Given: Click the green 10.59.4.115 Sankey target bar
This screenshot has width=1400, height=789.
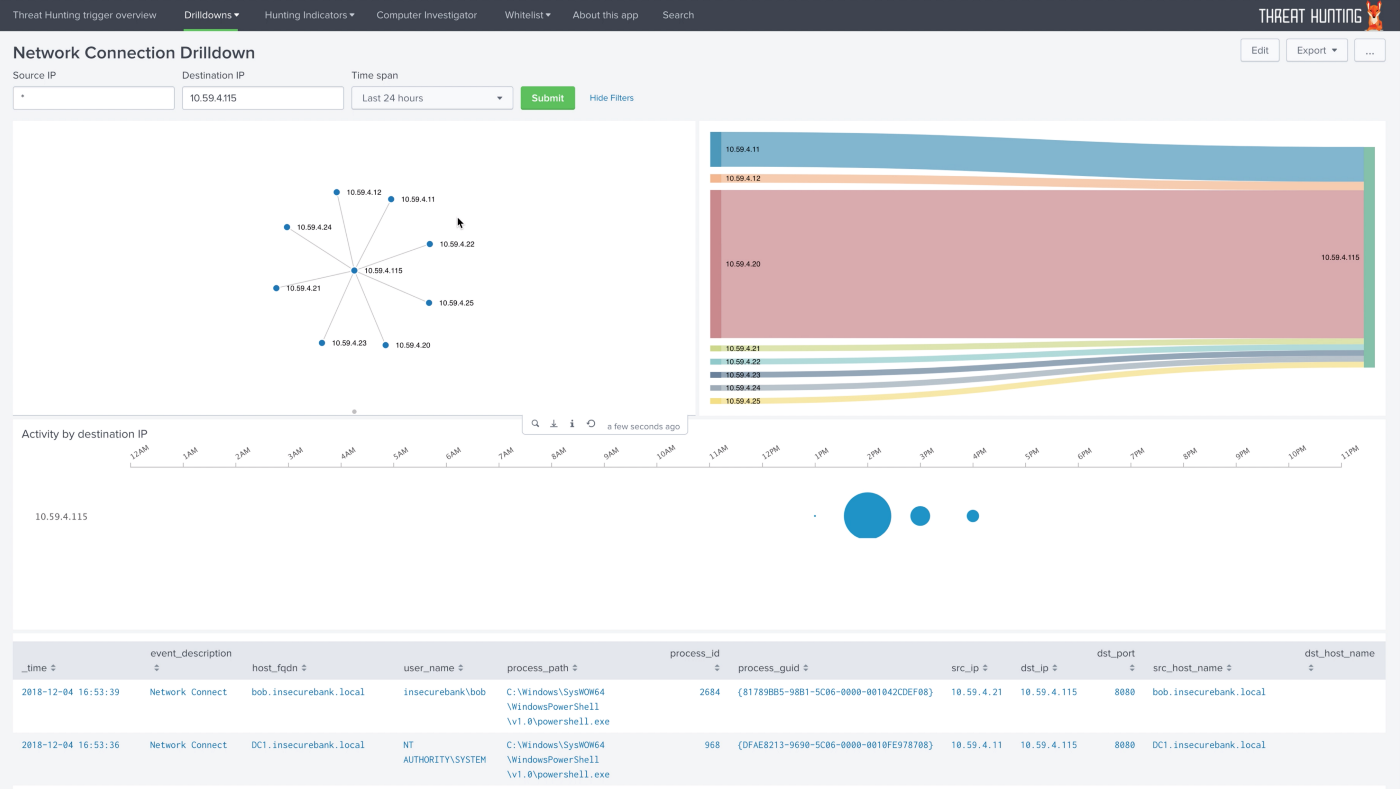Looking at the screenshot, I should pyautogui.click(x=1369, y=257).
